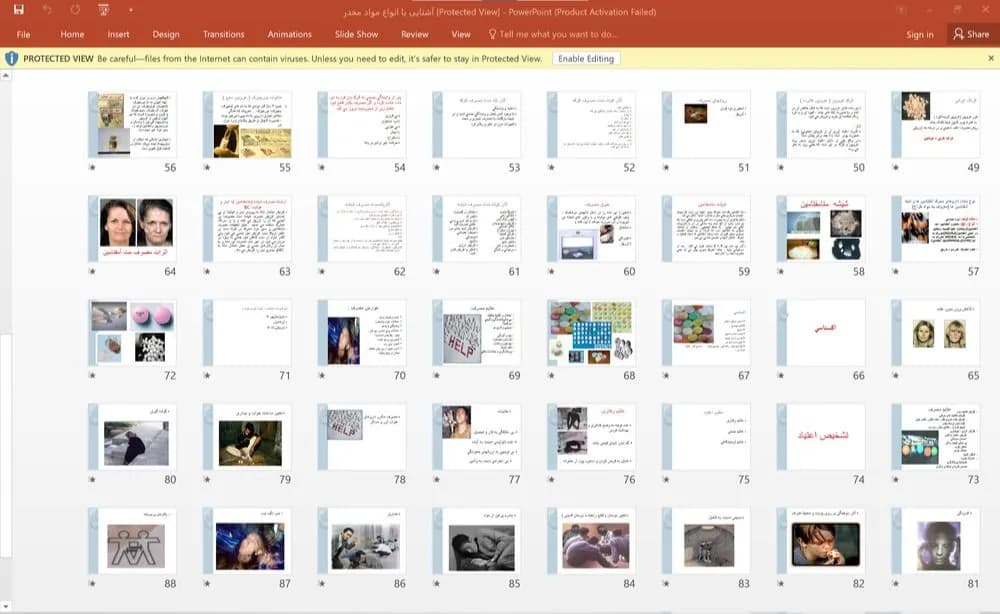The height and width of the screenshot is (614, 1000).
Task: Click the lightbulb Tell me icon
Action: pos(492,34)
